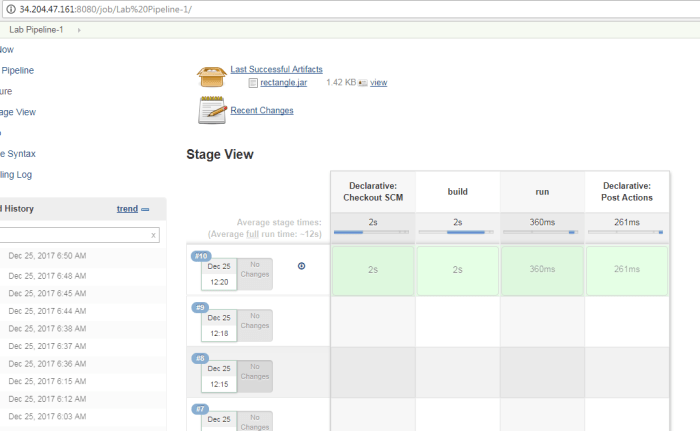Download the rectangle.jar artifact
The width and height of the screenshot is (700, 431).
point(283,83)
